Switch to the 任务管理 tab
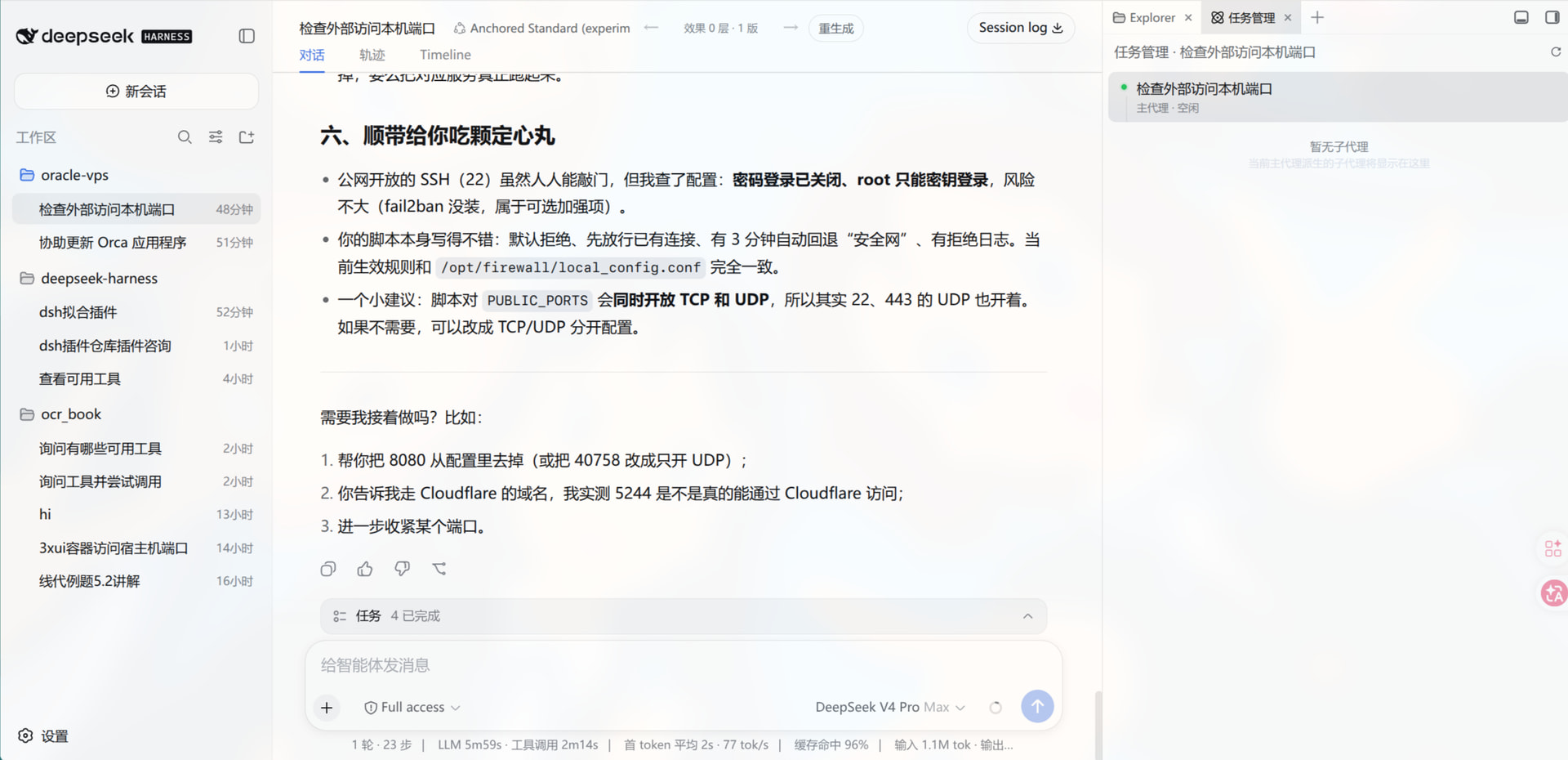1568x760 pixels. pyautogui.click(x=1243, y=17)
